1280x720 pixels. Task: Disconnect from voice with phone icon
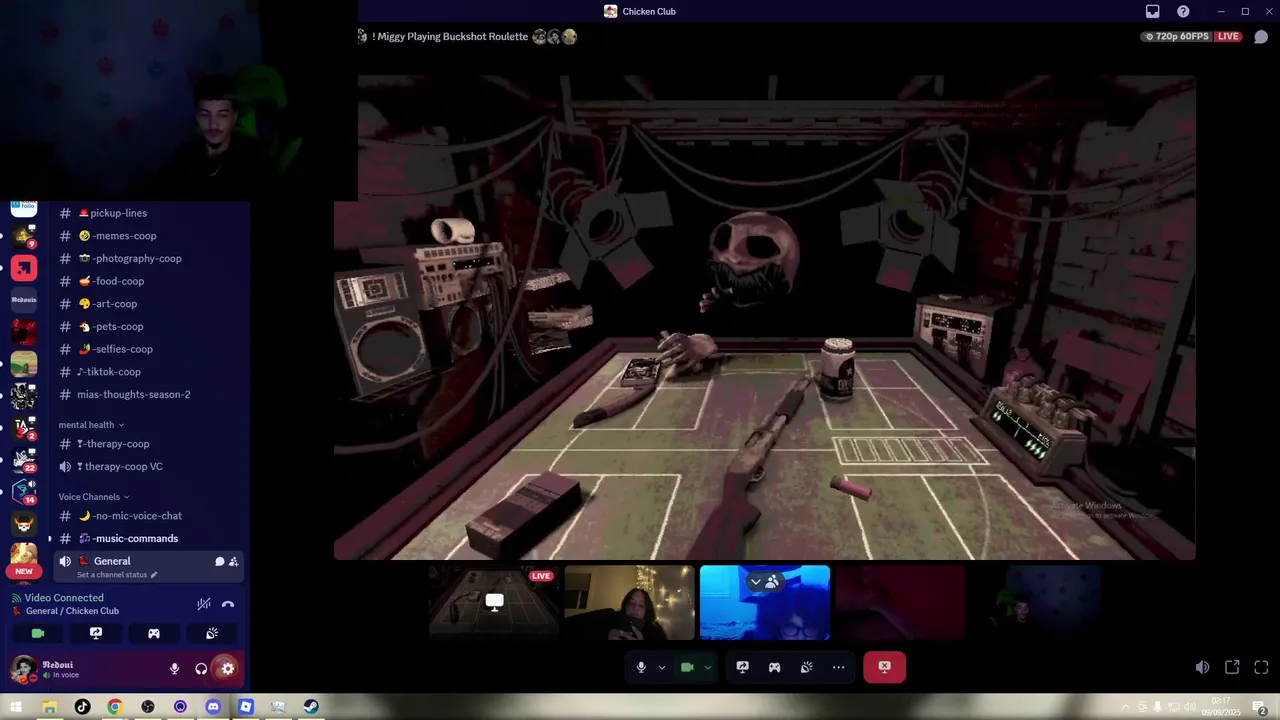[228, 604]
